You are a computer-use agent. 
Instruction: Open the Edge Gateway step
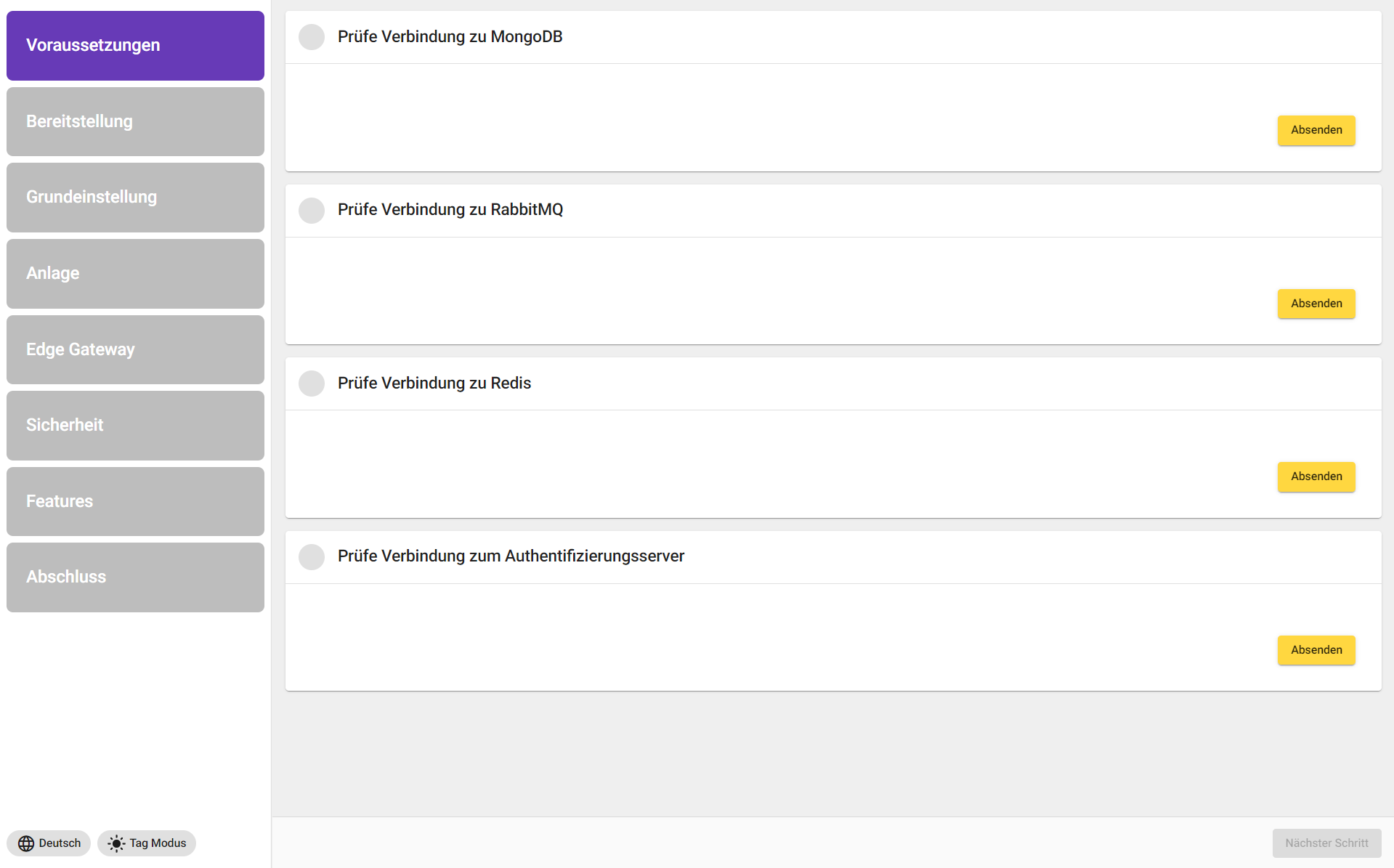[135, 349]
